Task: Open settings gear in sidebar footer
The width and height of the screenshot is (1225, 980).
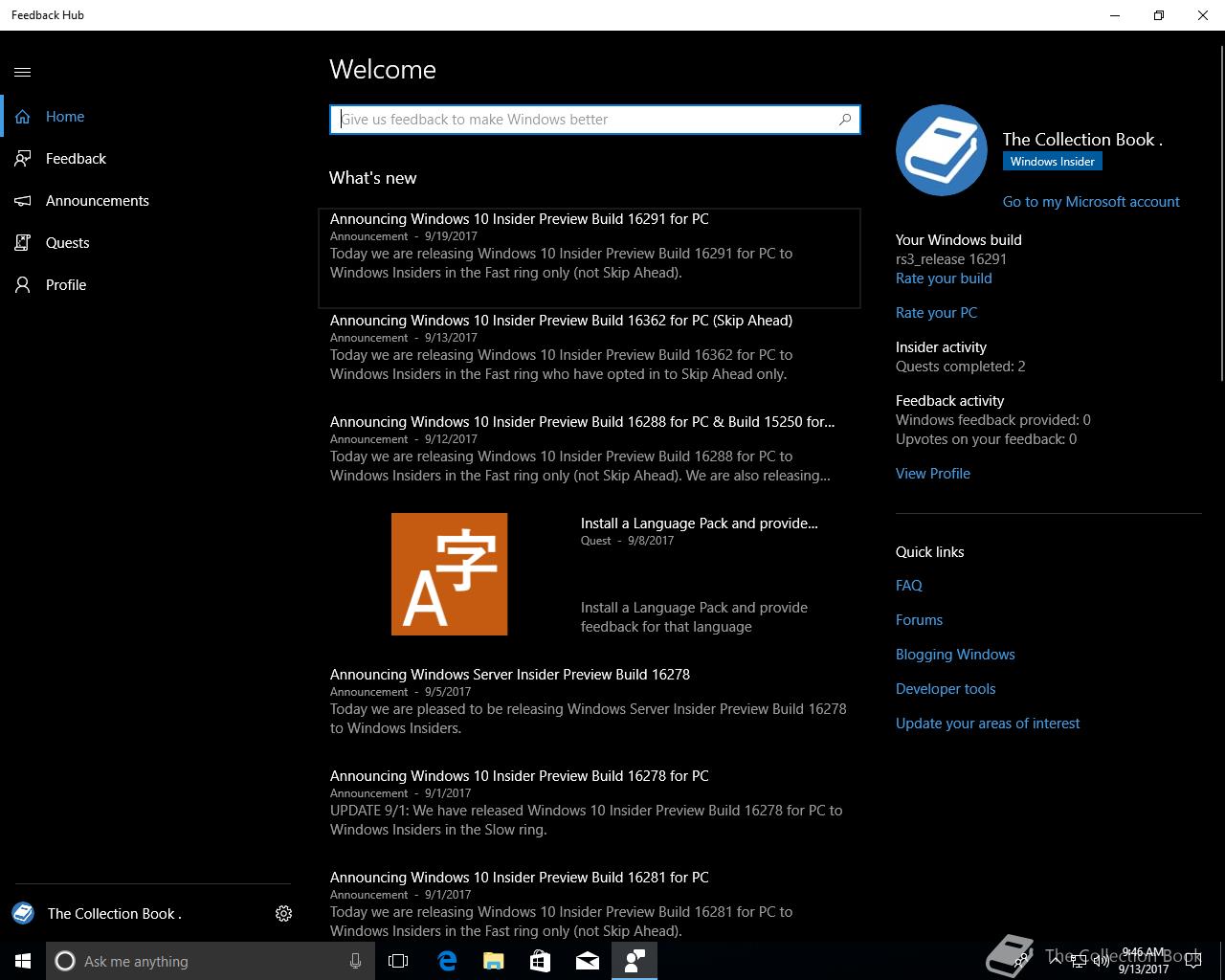Action: pos(283,914)
